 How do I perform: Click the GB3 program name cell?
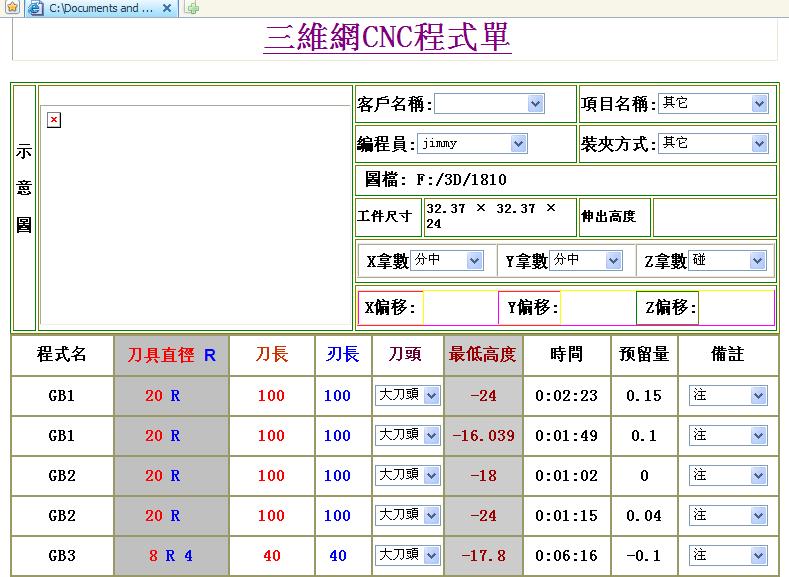62,556
